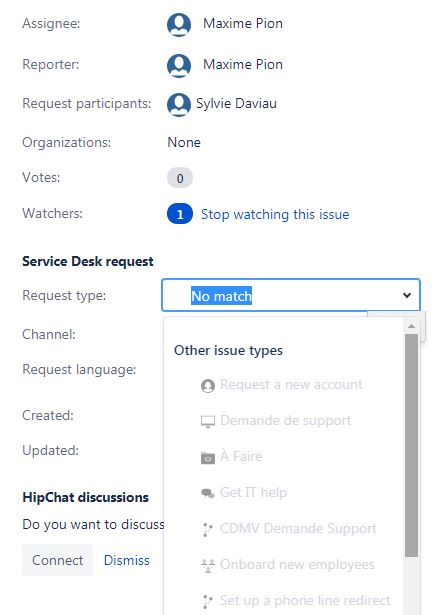Click the Watchers count badge '1'

coord(180,214)
